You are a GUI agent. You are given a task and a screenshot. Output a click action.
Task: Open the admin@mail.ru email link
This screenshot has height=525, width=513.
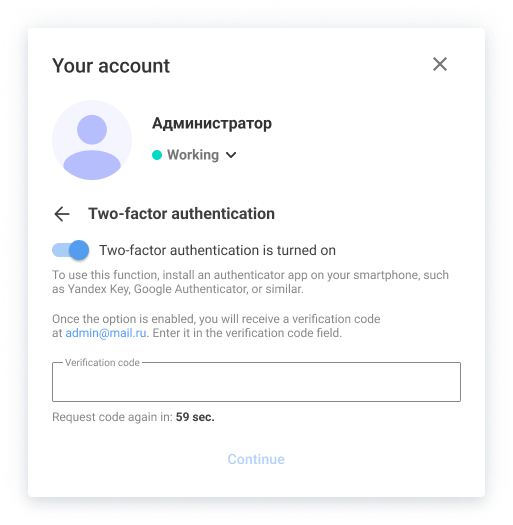[106, 333]
